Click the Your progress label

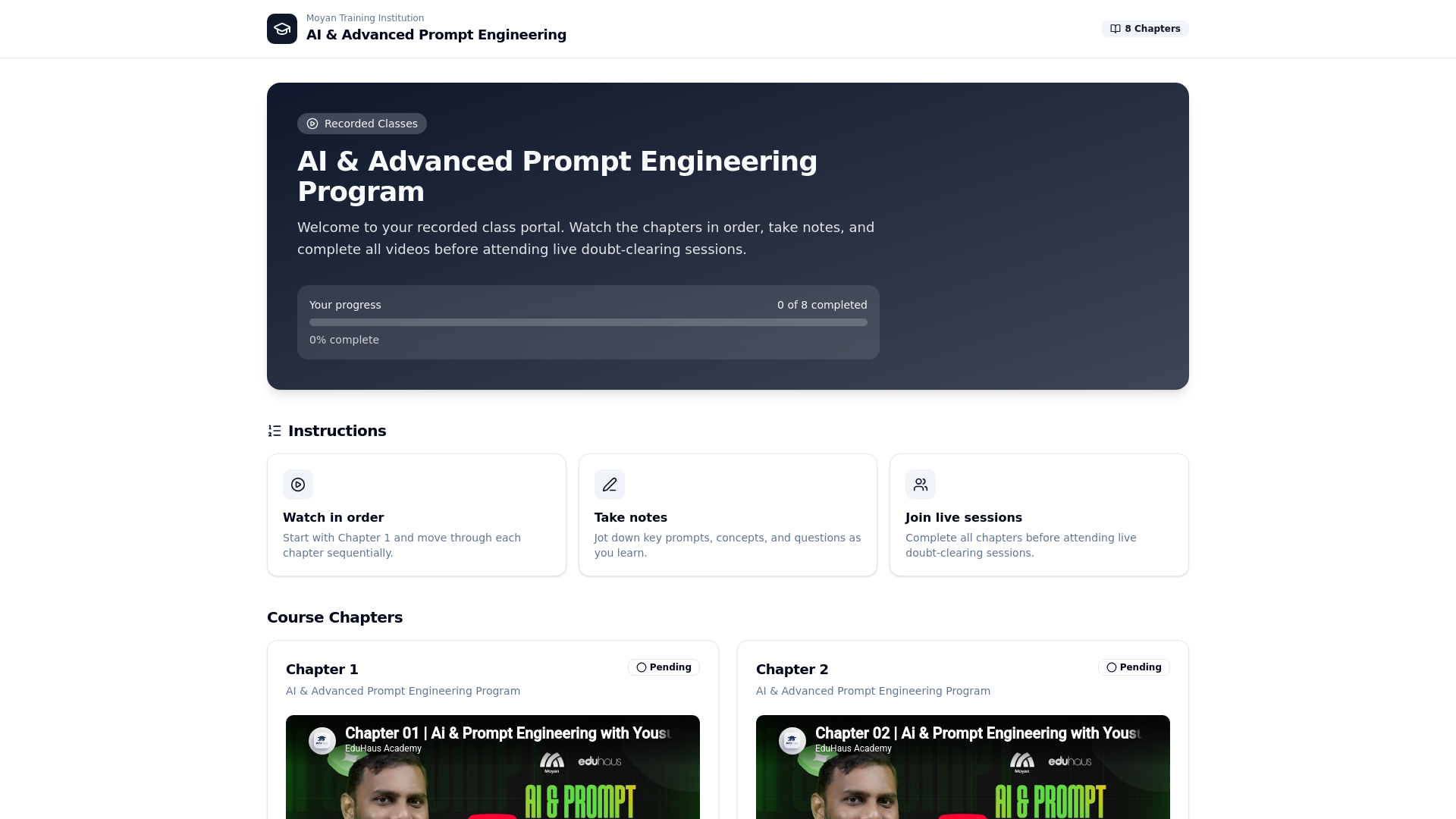[345, 305]
